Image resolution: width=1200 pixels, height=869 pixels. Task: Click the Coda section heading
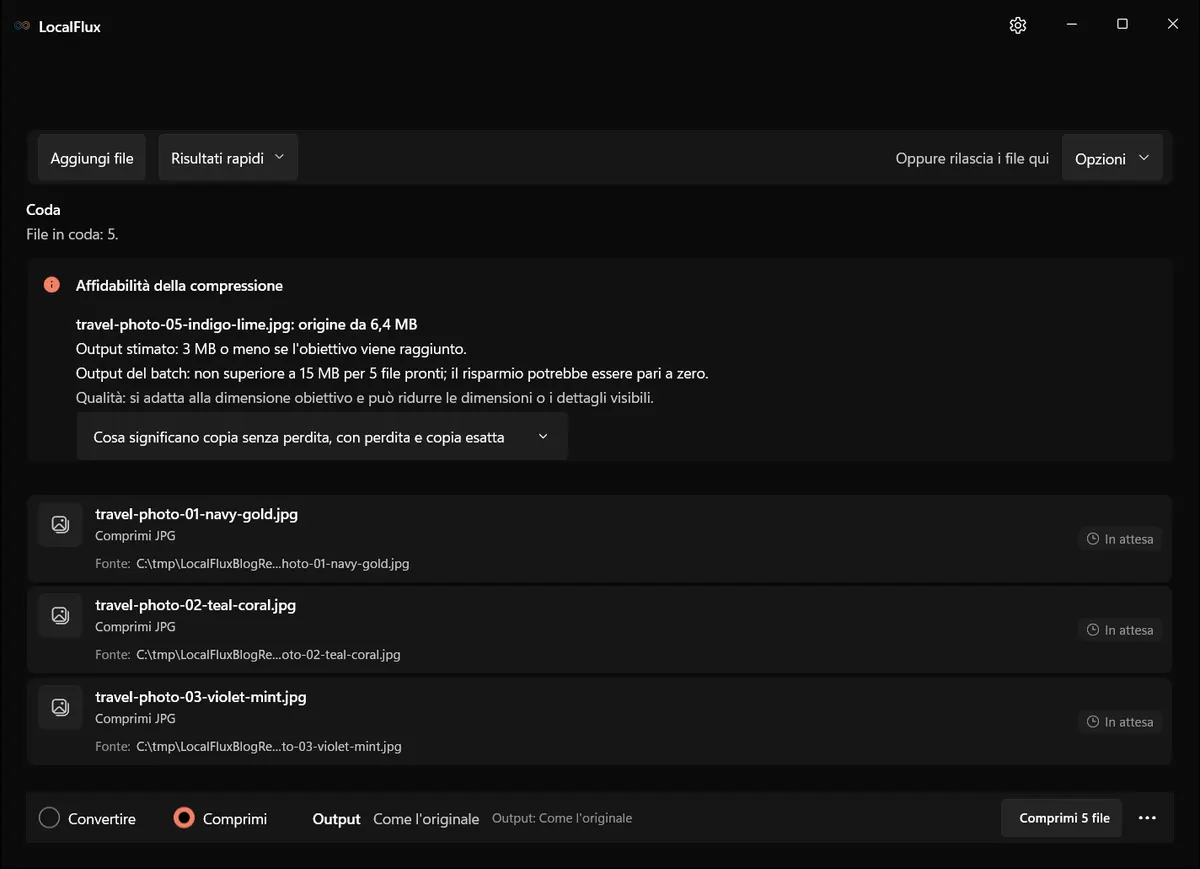[x=43, y=210]
